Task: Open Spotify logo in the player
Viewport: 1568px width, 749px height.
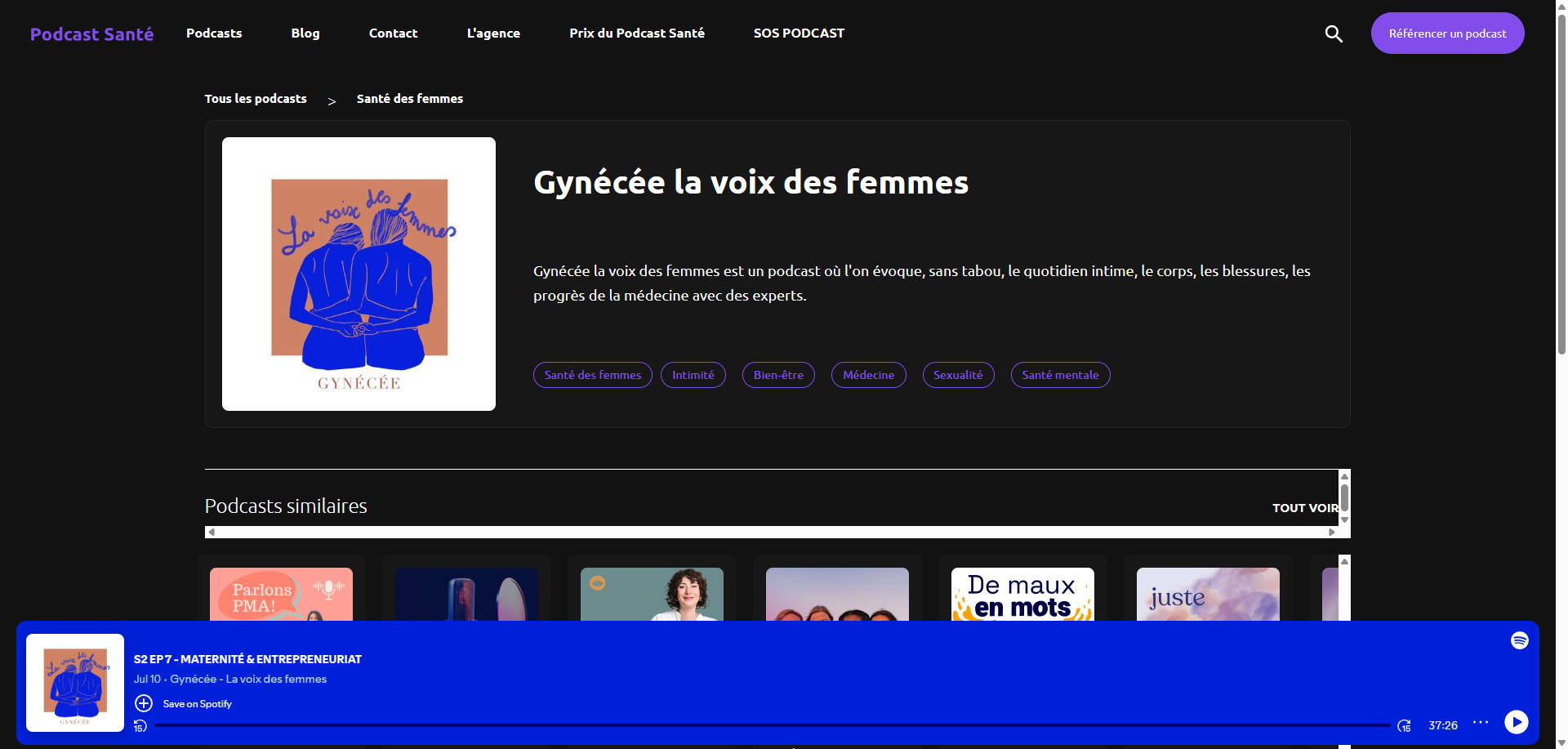Action: 1519,640
